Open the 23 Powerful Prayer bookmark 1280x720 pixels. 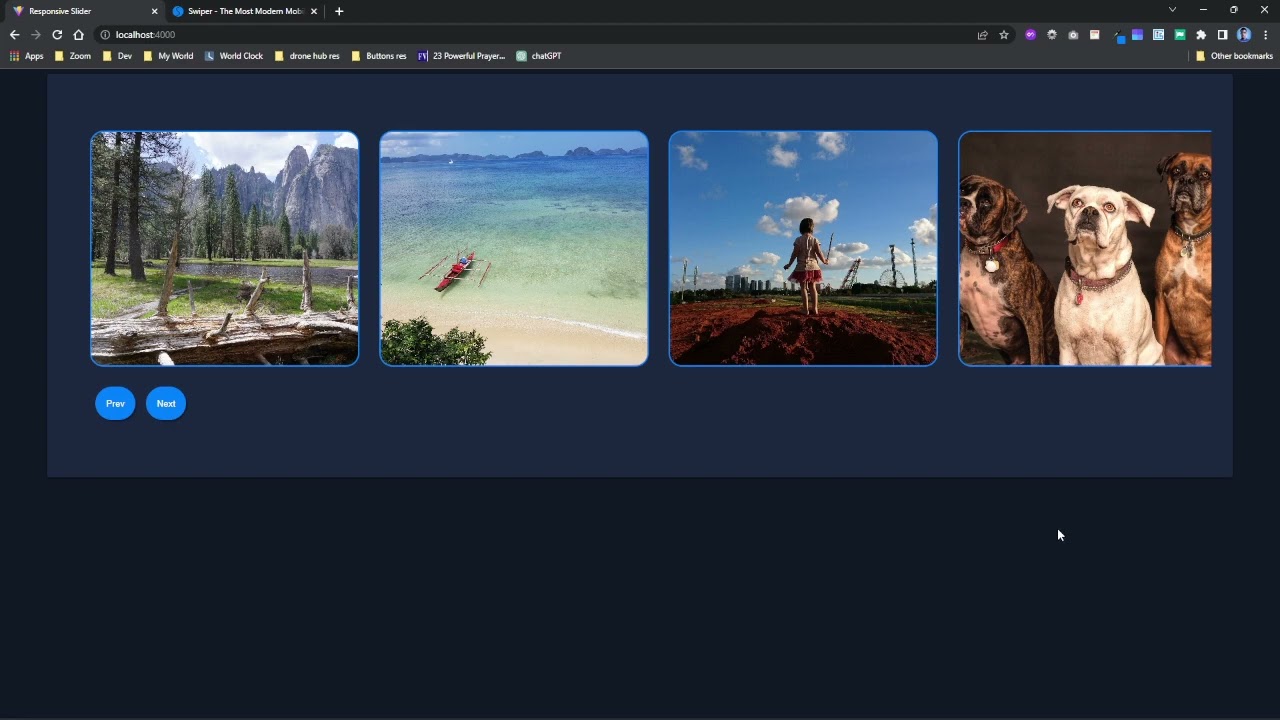click(x=462, y=56)
